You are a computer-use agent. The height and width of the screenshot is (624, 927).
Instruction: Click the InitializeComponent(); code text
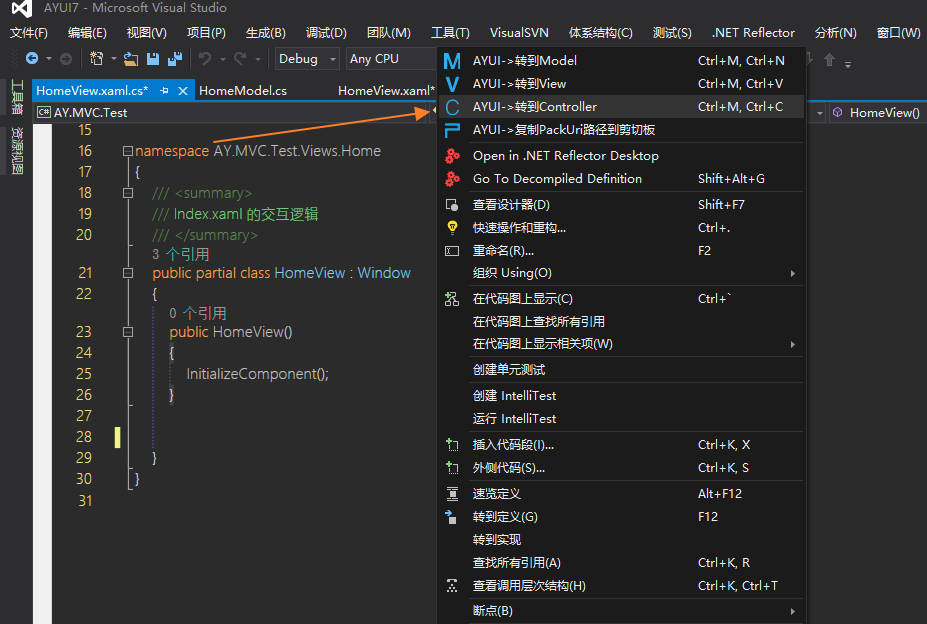[x=257, y=374]
